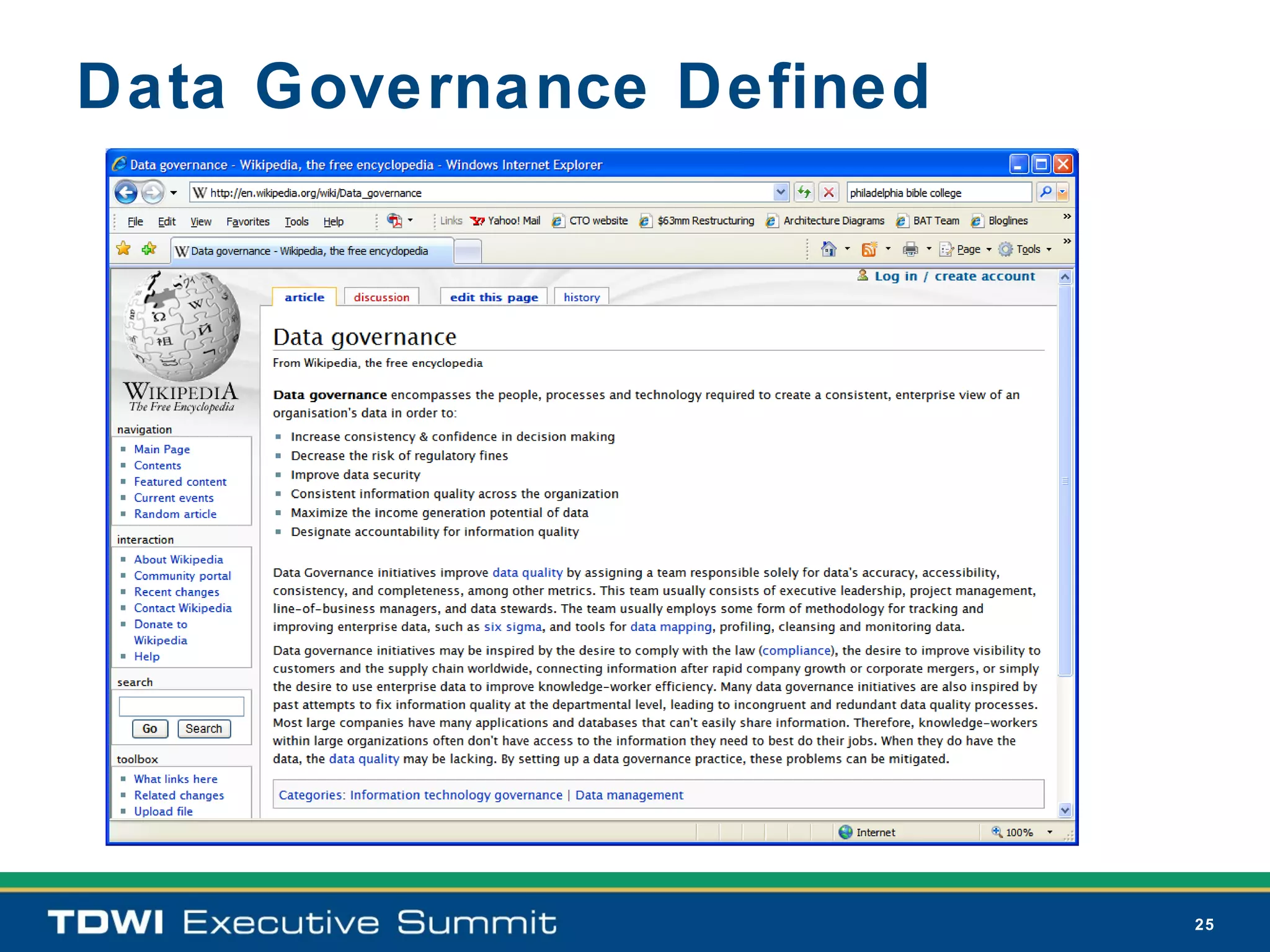Open the Bloglines bookmark
Screen dimensions: 1270x952
coord(1000,221)
